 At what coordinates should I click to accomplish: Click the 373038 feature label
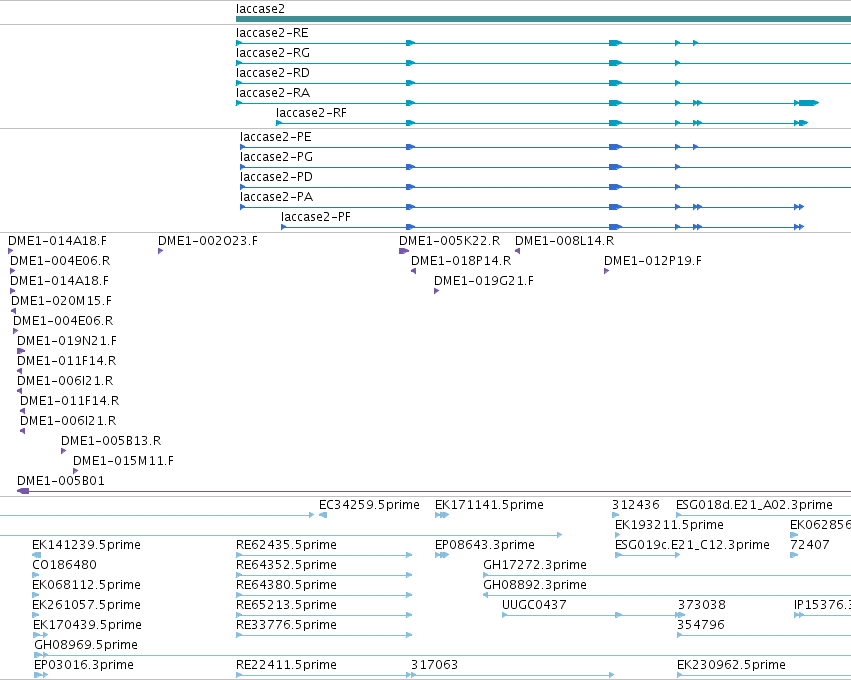click(701, 605)
